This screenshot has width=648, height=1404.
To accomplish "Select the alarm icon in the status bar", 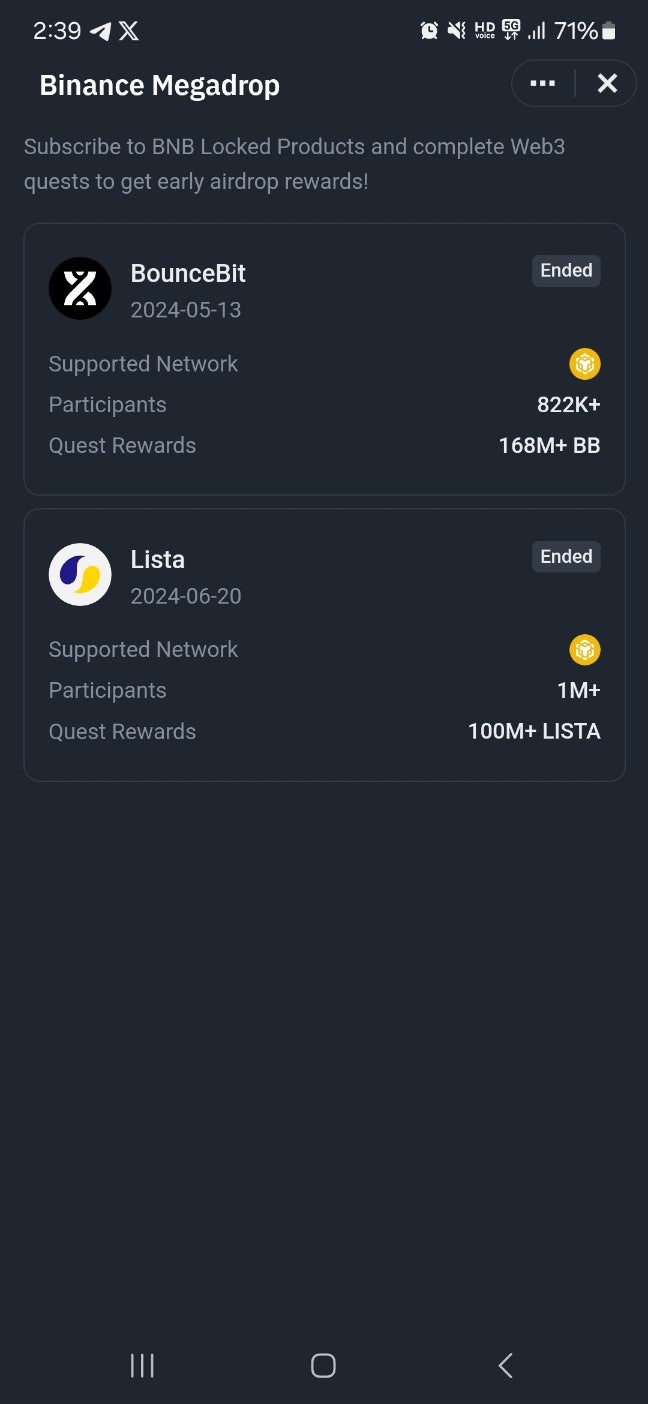I will (x=428, y=30).
